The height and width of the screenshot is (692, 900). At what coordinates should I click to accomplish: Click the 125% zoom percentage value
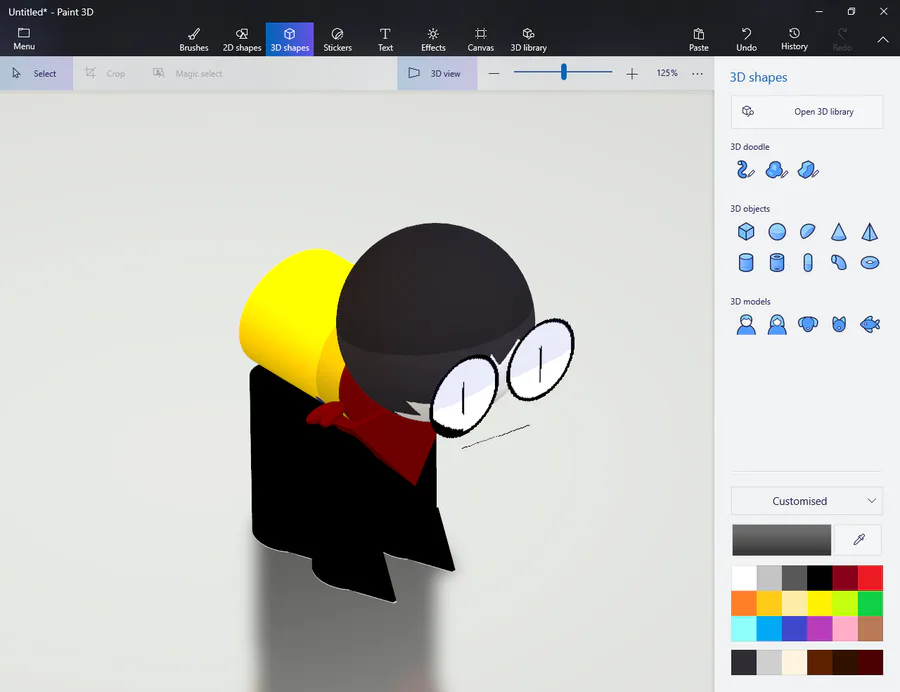[x=667, y=73]
